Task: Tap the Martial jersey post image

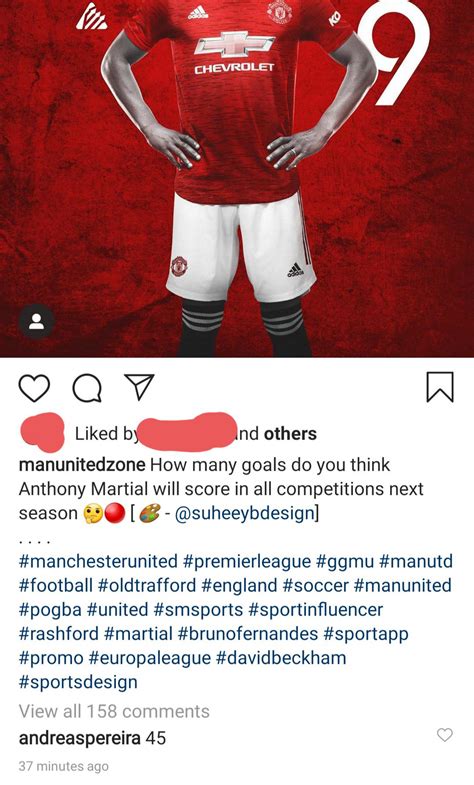Action: point(237,178)
